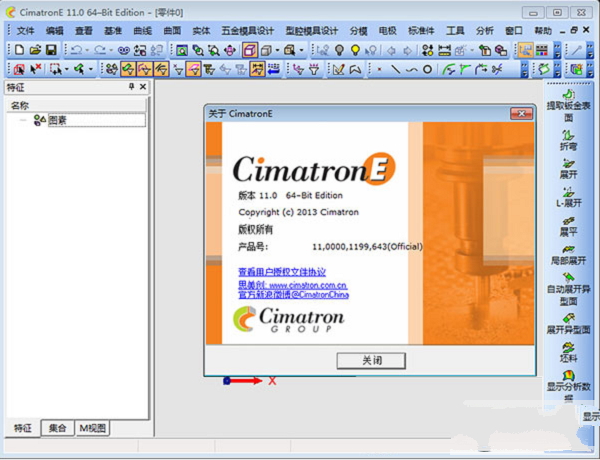Draw a point with the red dot tool
Screen dimensions: 600x460
click(379, 69)
